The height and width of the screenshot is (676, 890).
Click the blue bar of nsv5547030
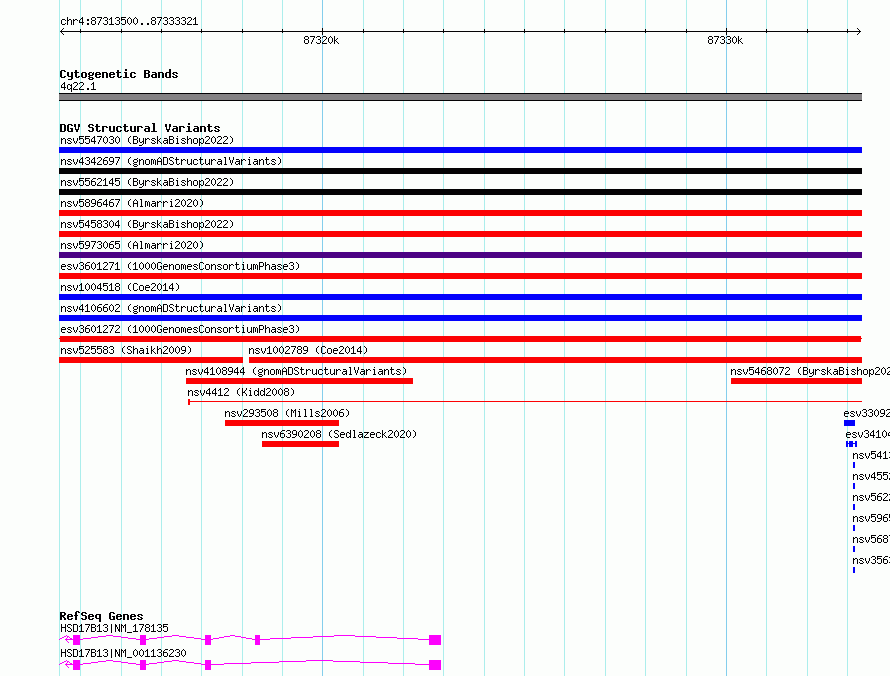tap(460, 150)
